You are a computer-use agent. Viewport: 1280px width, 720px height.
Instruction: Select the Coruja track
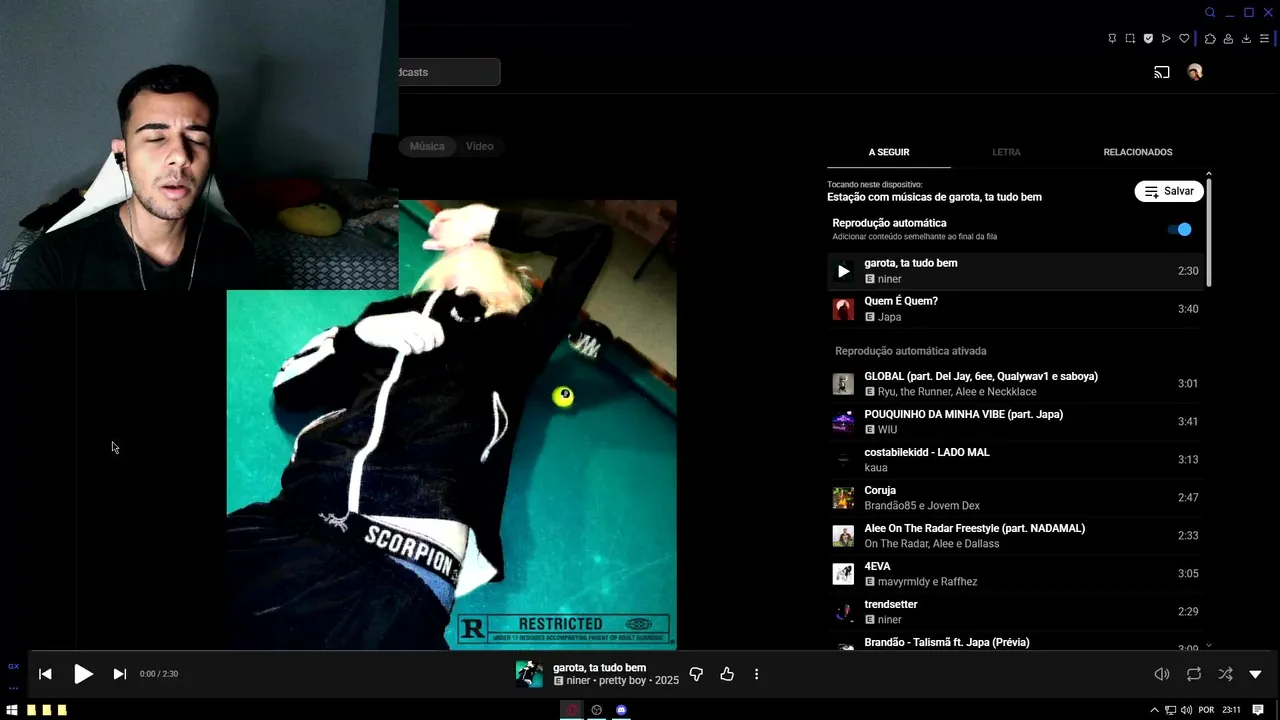pos(1016,498)
